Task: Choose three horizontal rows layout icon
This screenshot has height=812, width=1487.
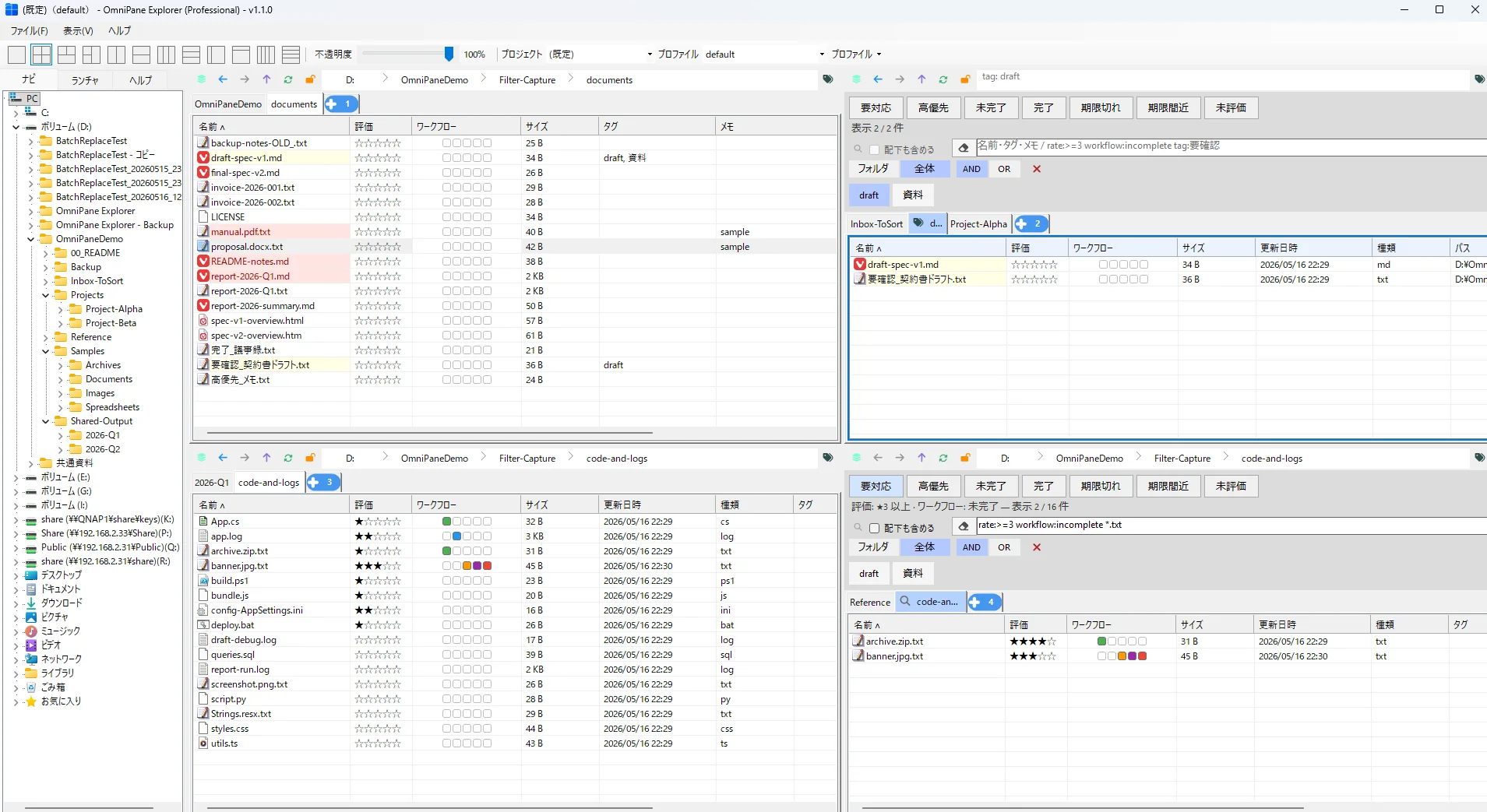Action: tap(191, 54)
